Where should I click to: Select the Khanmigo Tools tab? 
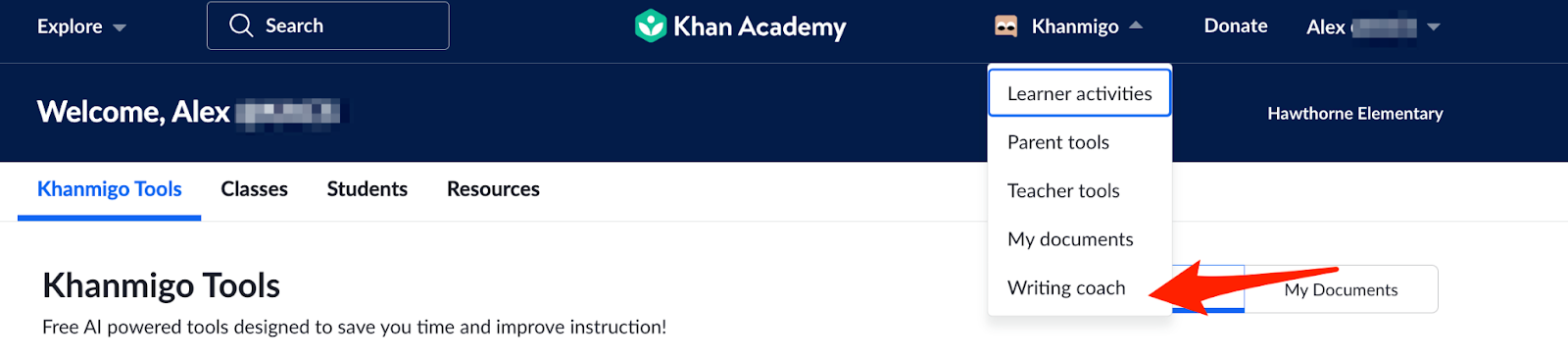(110, 189)
